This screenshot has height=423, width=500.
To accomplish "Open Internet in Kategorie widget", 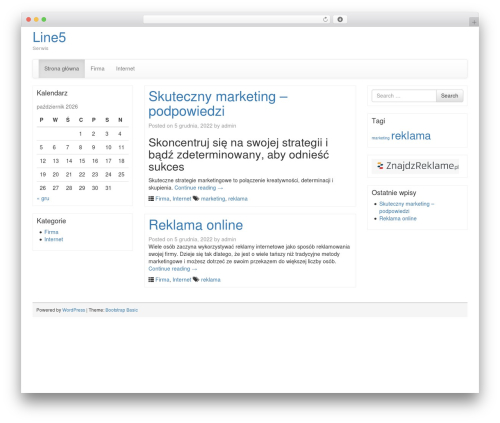I will 54,239.
